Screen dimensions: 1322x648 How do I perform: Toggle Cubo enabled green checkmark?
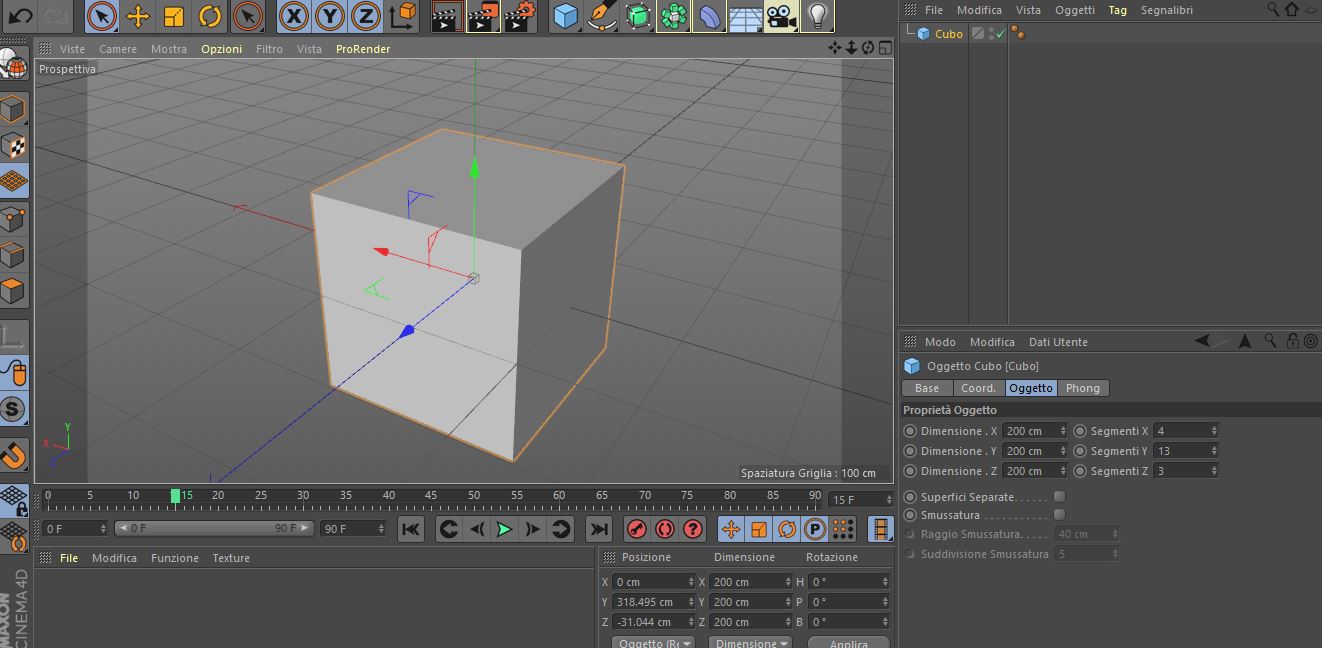point(1000,34)
